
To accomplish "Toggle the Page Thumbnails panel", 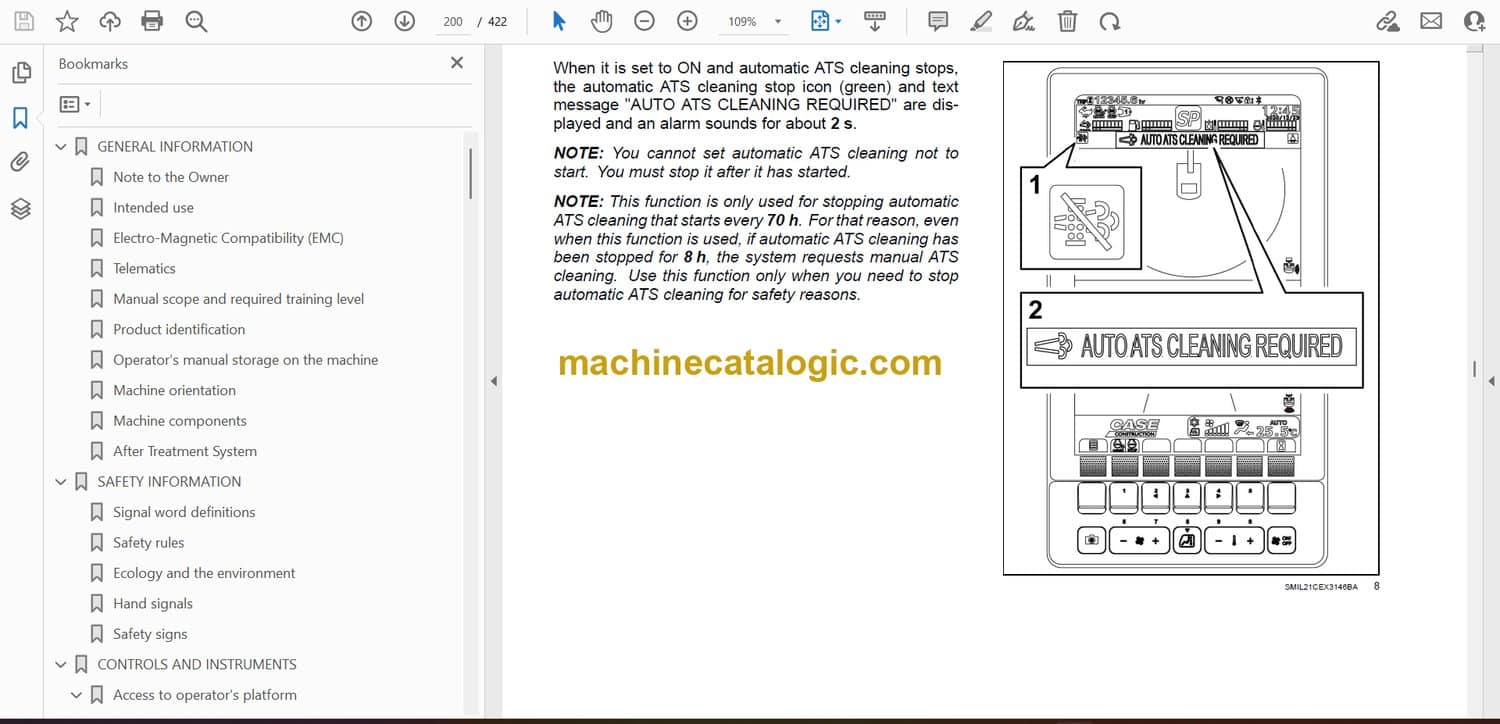I will click(x=20, y=73).
